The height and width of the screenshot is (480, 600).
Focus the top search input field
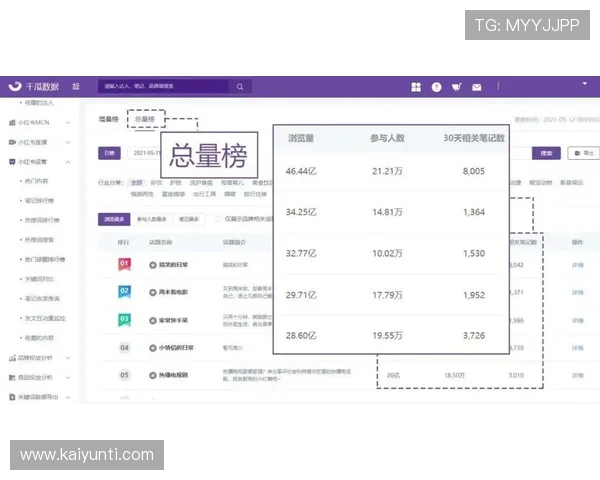pyautogui.click(x=163, y=87)
